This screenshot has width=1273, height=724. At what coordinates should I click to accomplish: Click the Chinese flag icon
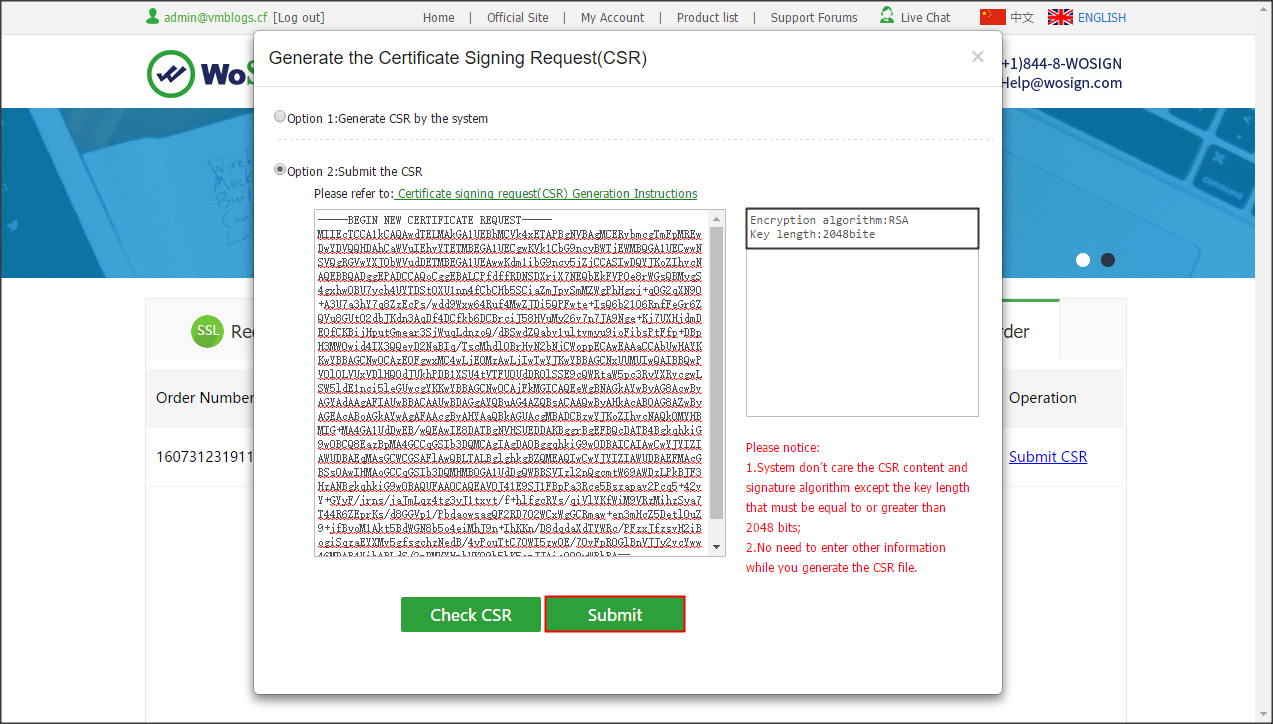point(992,17)
